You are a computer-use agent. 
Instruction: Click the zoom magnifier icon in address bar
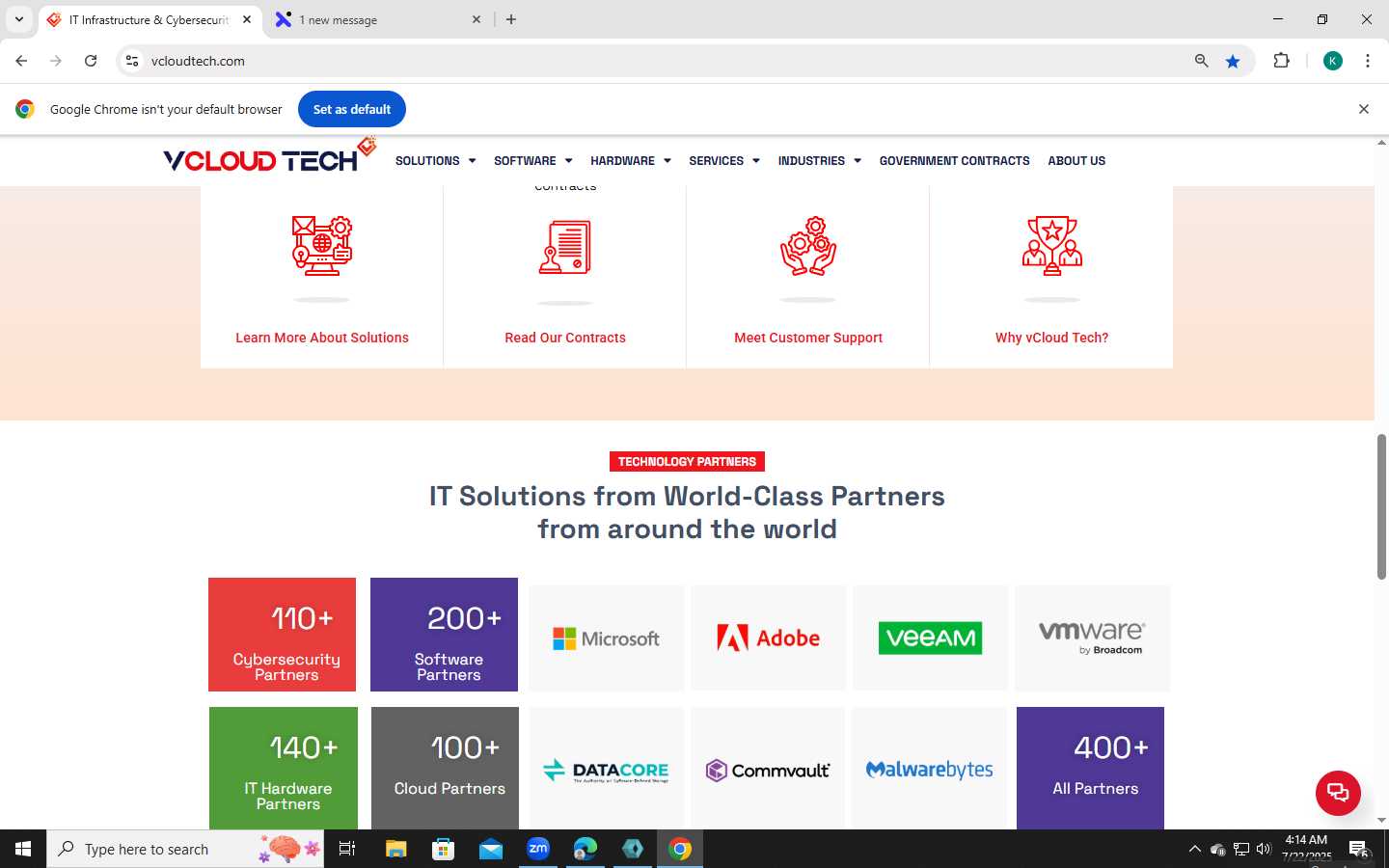click(x=1202, y=61)
